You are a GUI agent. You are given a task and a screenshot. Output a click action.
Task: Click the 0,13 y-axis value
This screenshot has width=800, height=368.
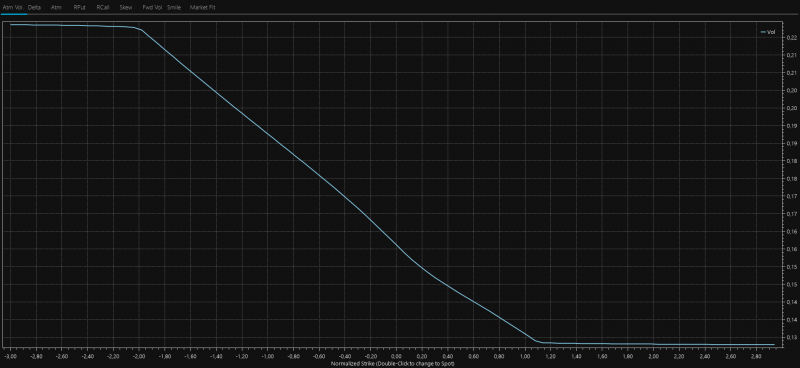(x=793, y=337)
